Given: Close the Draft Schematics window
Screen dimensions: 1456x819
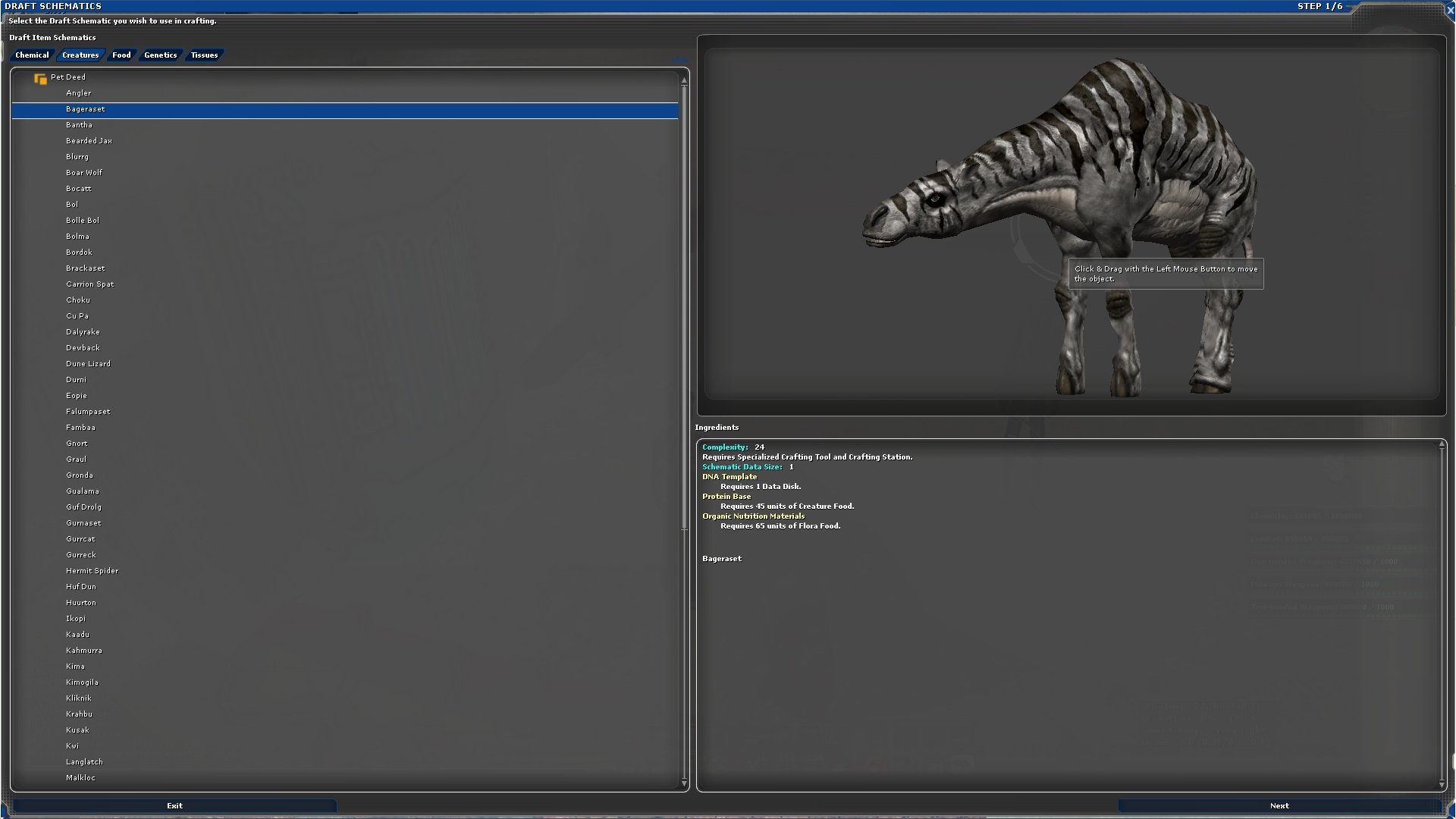Looking at the screenshot, I should tap(1450, 11).
